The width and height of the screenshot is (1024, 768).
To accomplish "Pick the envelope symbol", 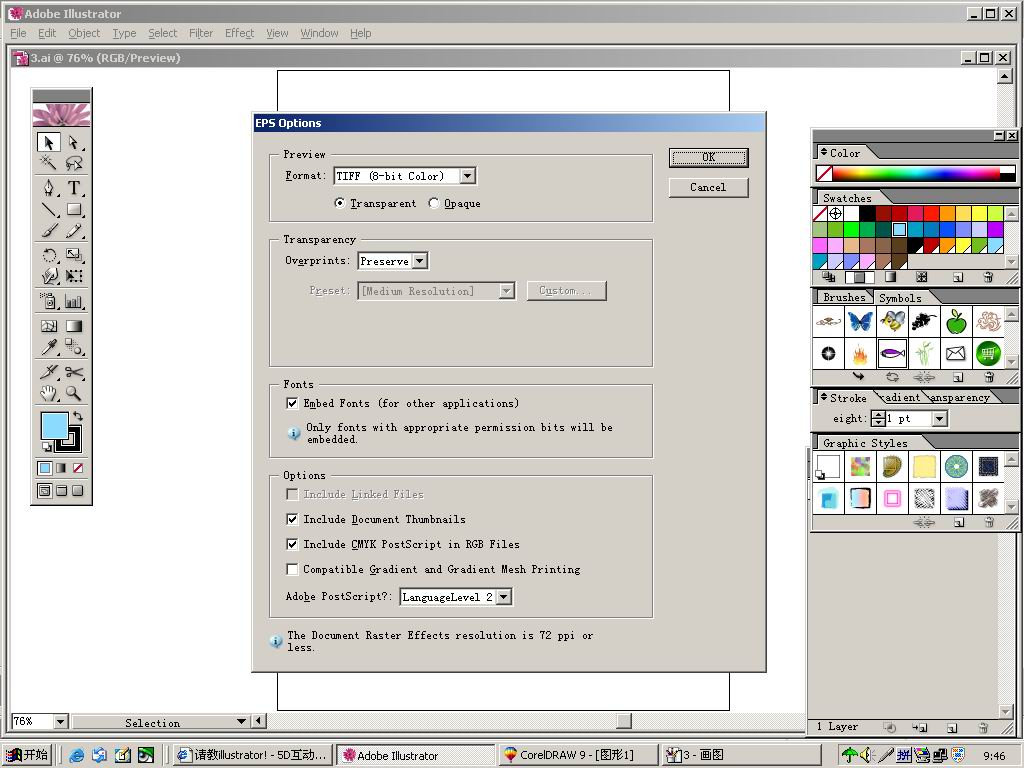I will (x=956, y=354).
